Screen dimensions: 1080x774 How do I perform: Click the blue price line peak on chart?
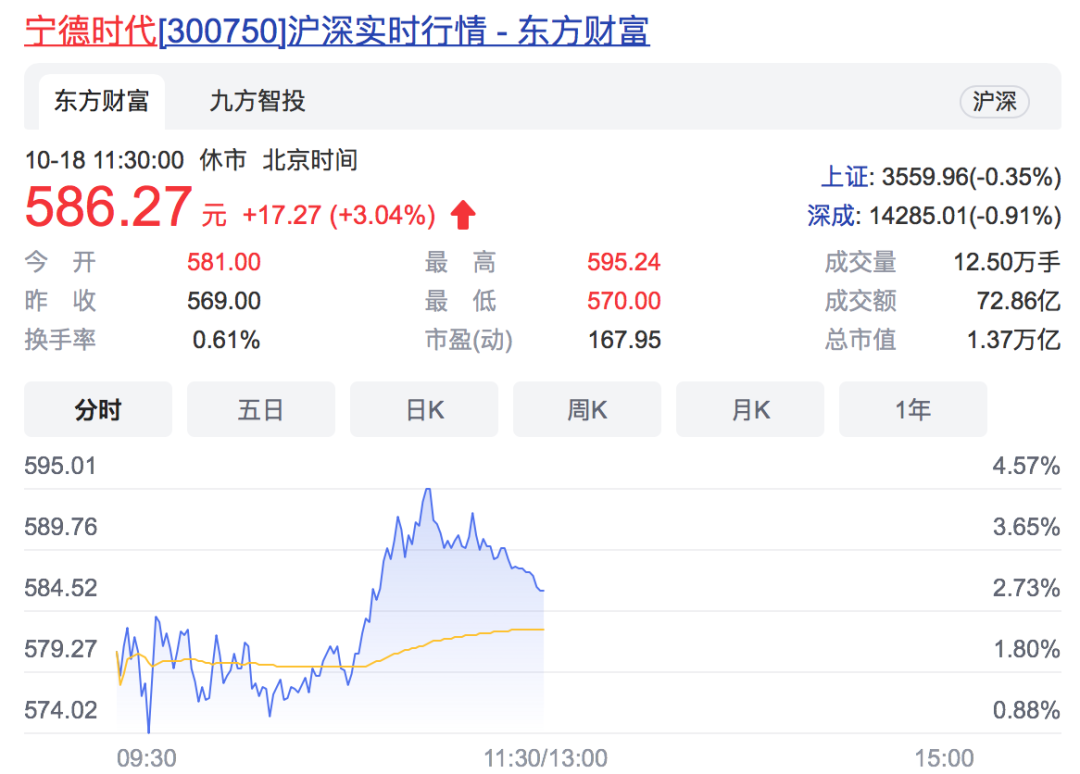pyautogui.click(x=428, y=490)
